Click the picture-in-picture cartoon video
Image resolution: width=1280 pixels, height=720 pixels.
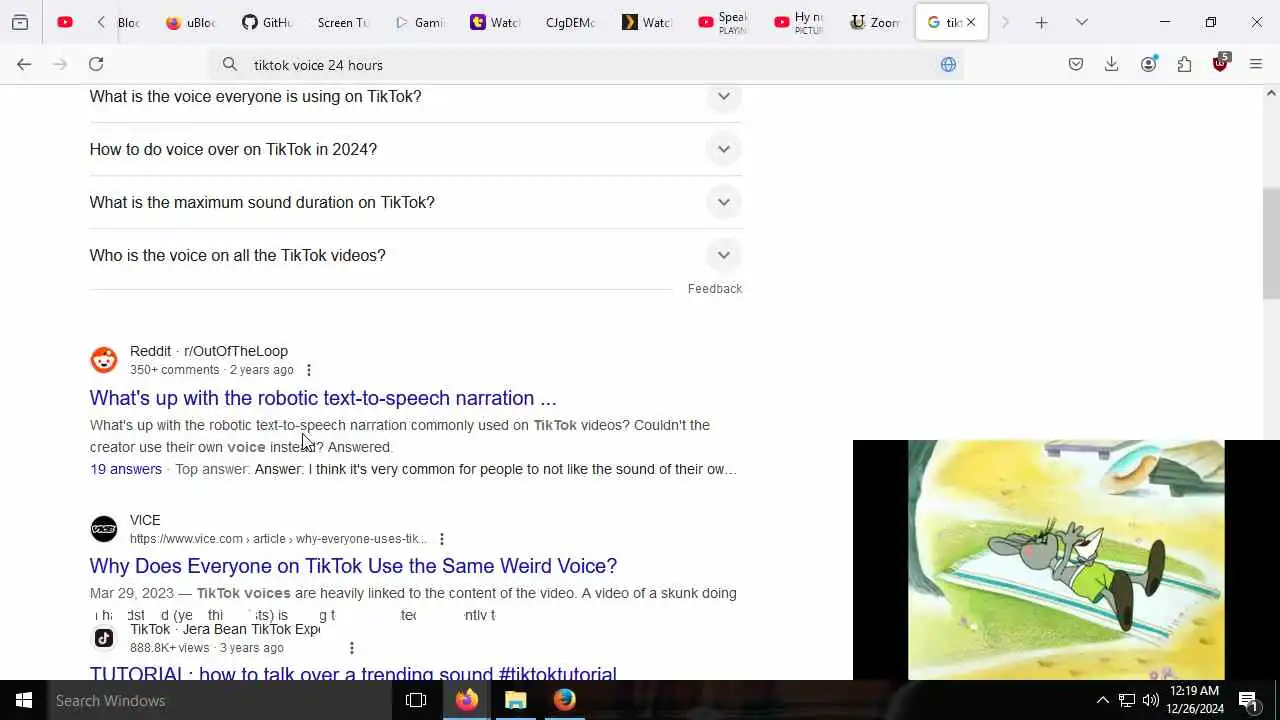1066,560
